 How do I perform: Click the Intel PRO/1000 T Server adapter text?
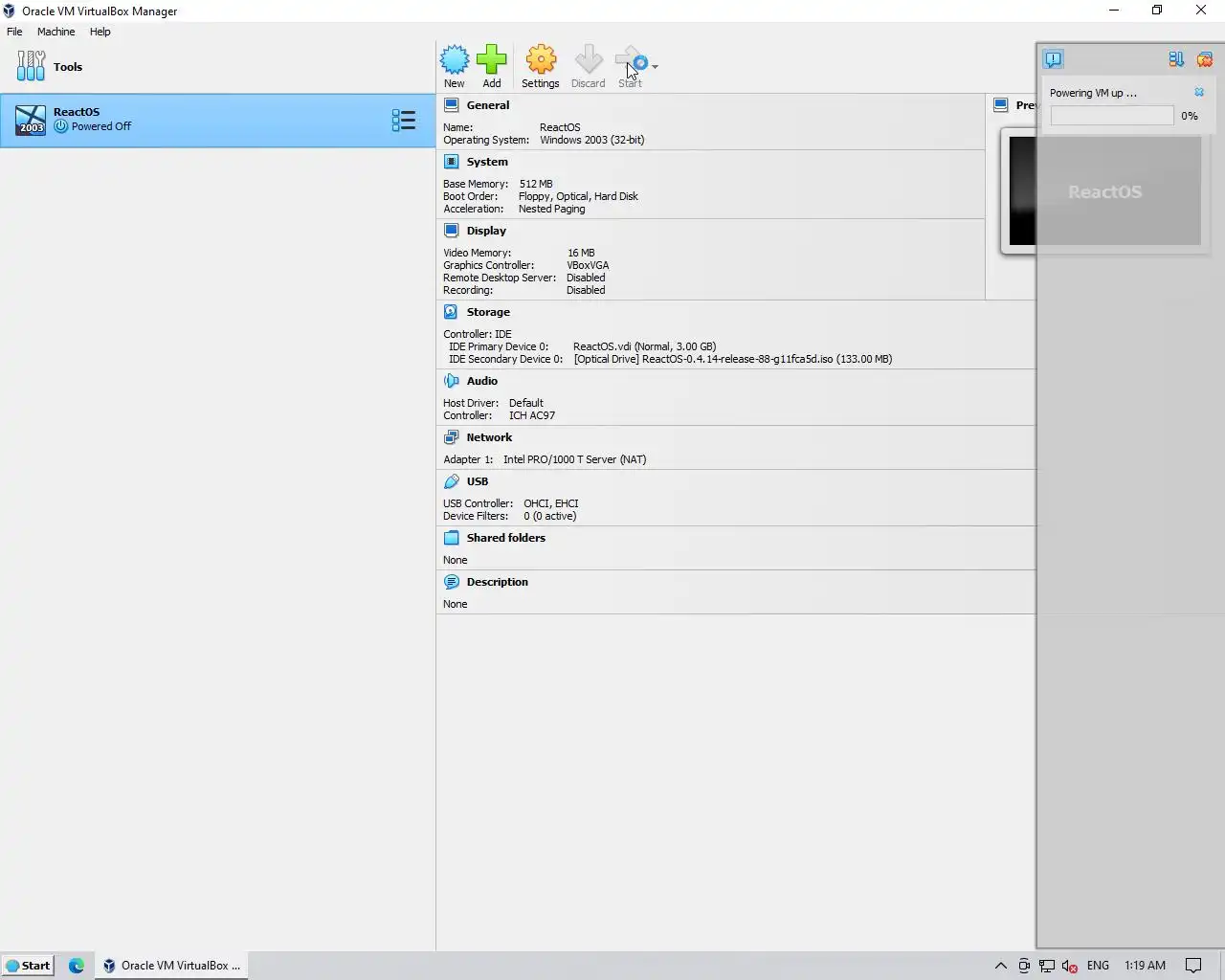point(574,459)
